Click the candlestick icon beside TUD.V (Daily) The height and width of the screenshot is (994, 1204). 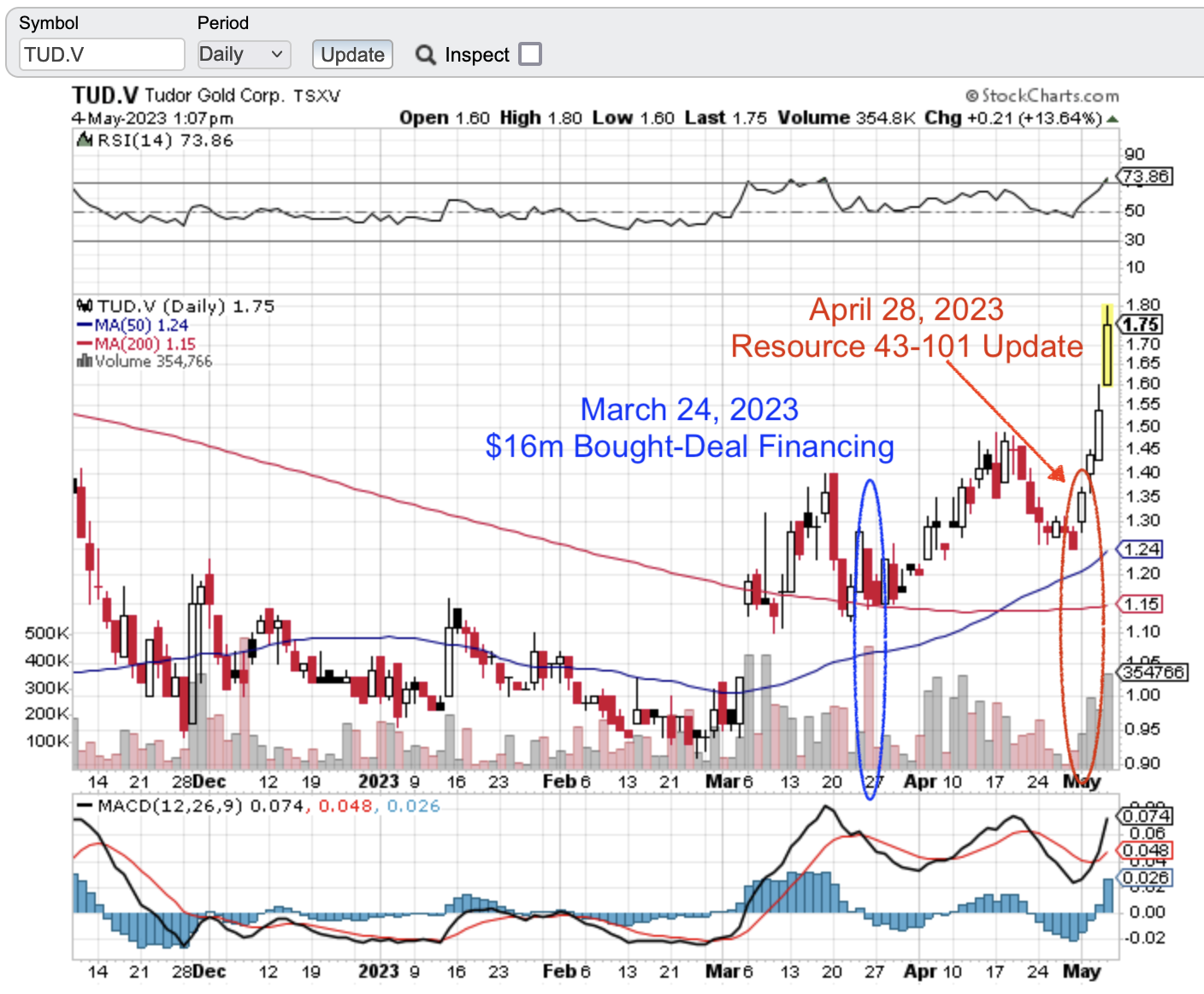(84, 305)
